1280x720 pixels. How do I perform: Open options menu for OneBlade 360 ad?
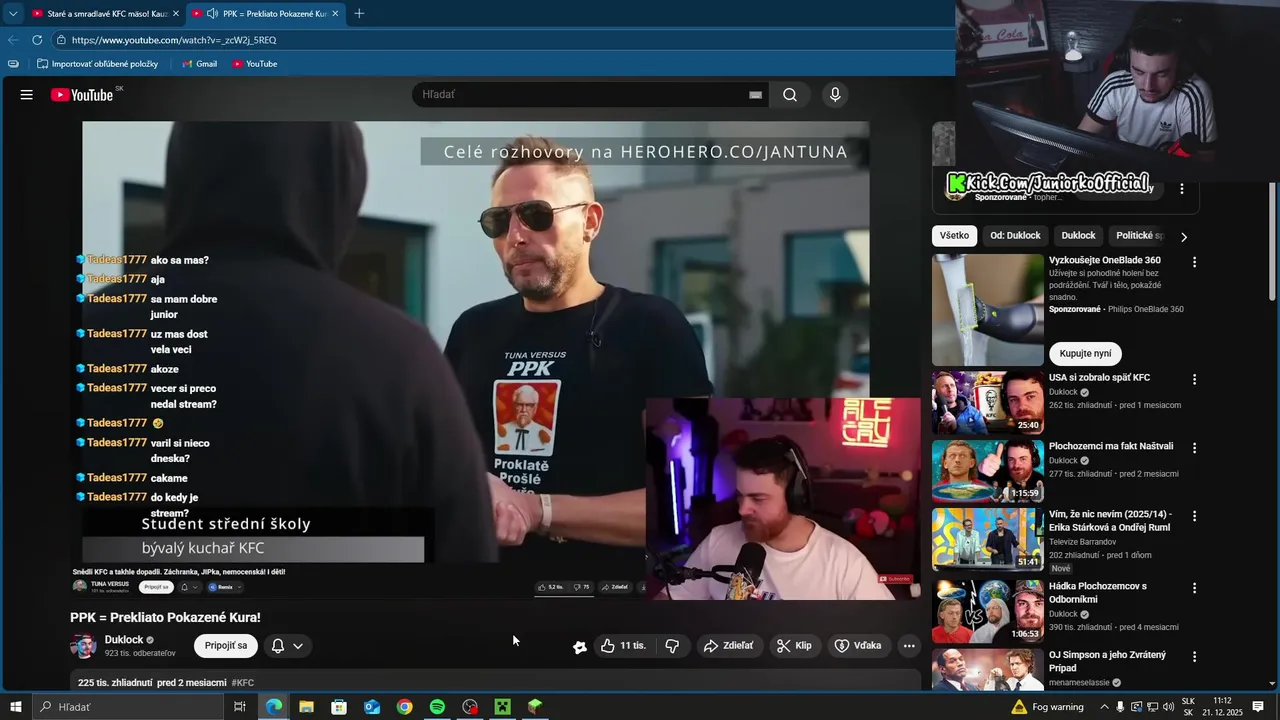click(x=1194, y=262)
